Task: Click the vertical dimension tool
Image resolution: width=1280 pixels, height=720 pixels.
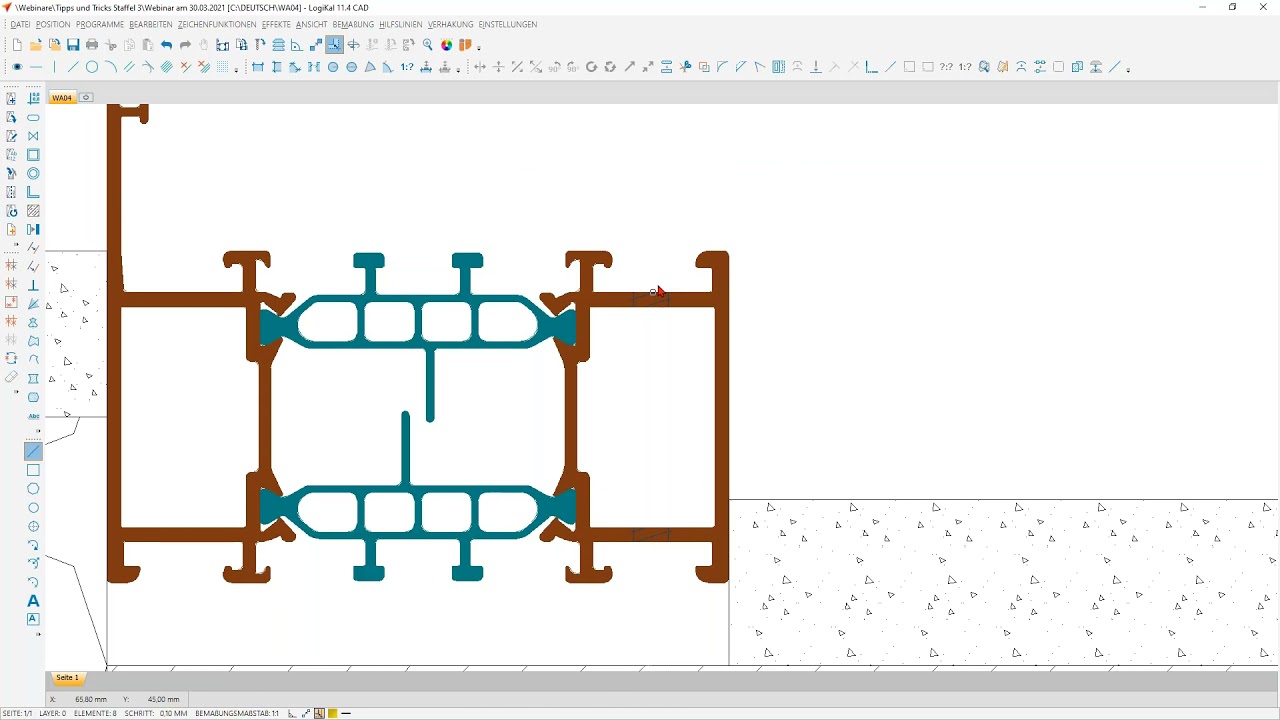Action: coord(277,67)
